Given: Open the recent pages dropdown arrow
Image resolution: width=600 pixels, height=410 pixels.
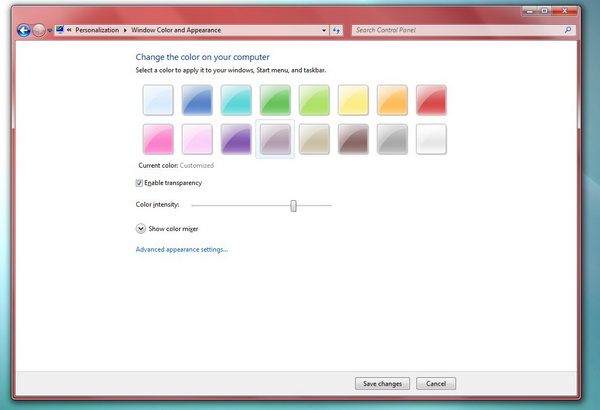Looking at the screenshot, I should pos(51,31).
